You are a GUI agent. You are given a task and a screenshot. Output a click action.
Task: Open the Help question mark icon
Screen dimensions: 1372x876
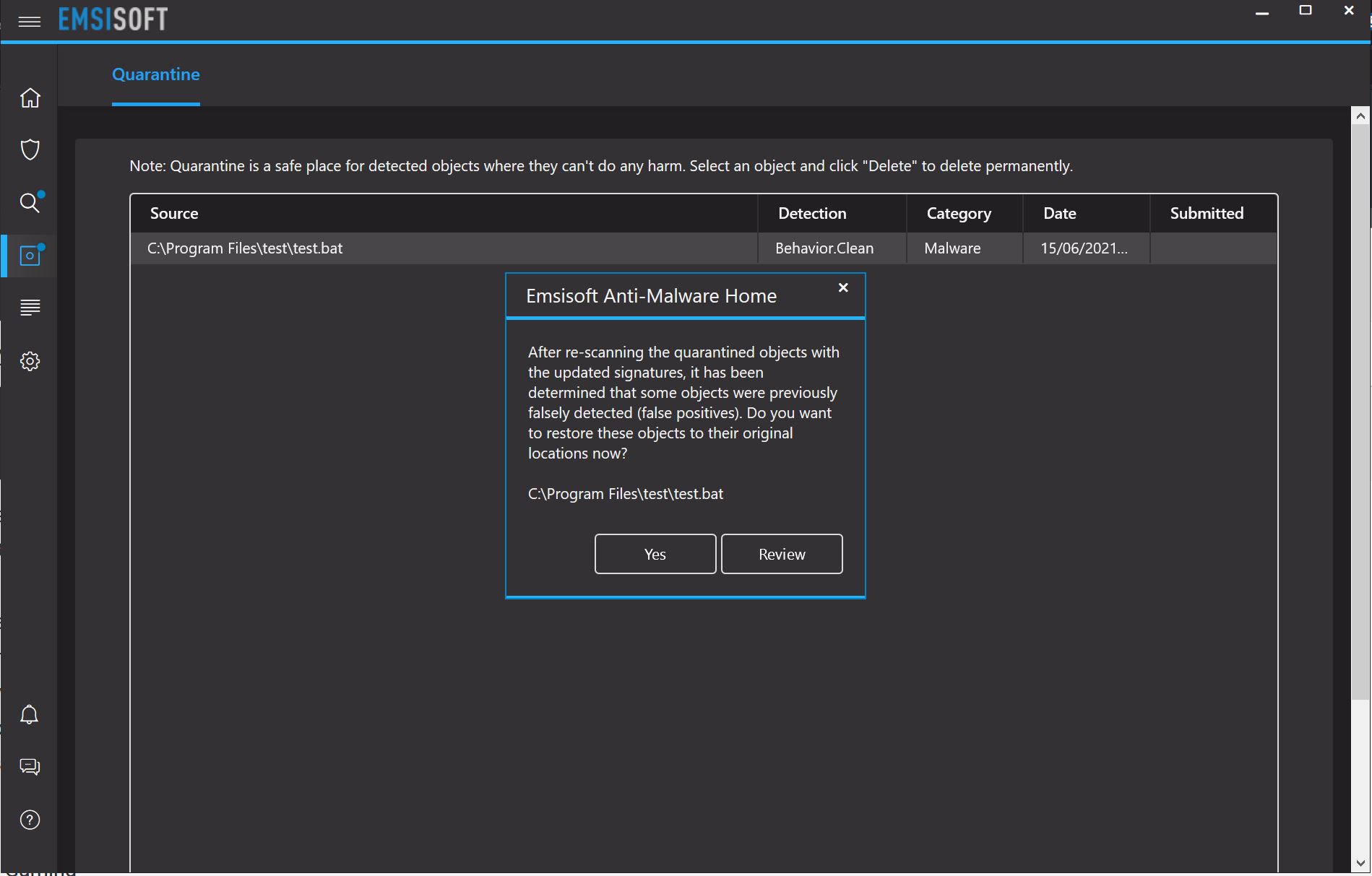click(x=30, y=820)
